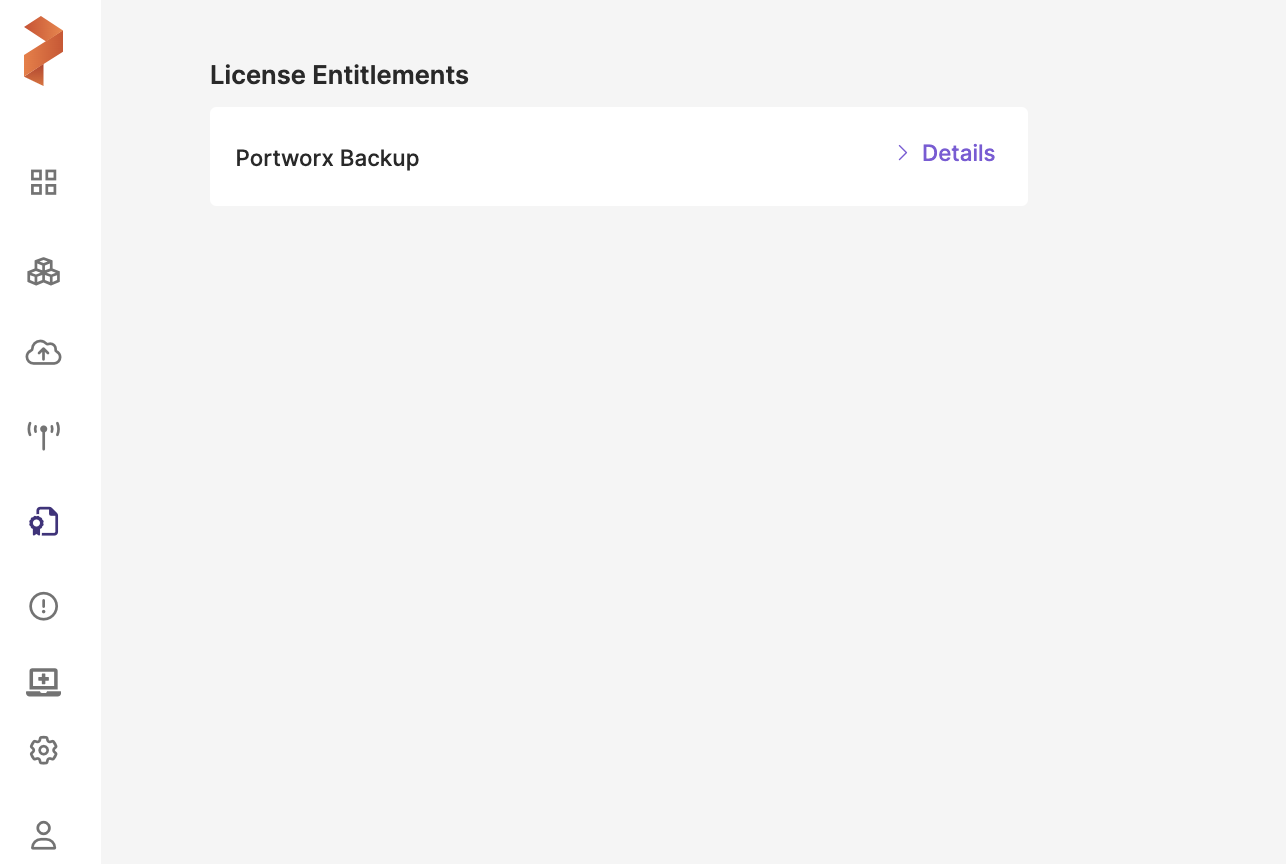This screenshot has height=864, width=1286.
Task: View alerts via exclamation circle icon
Action: [x=44, y=606]
